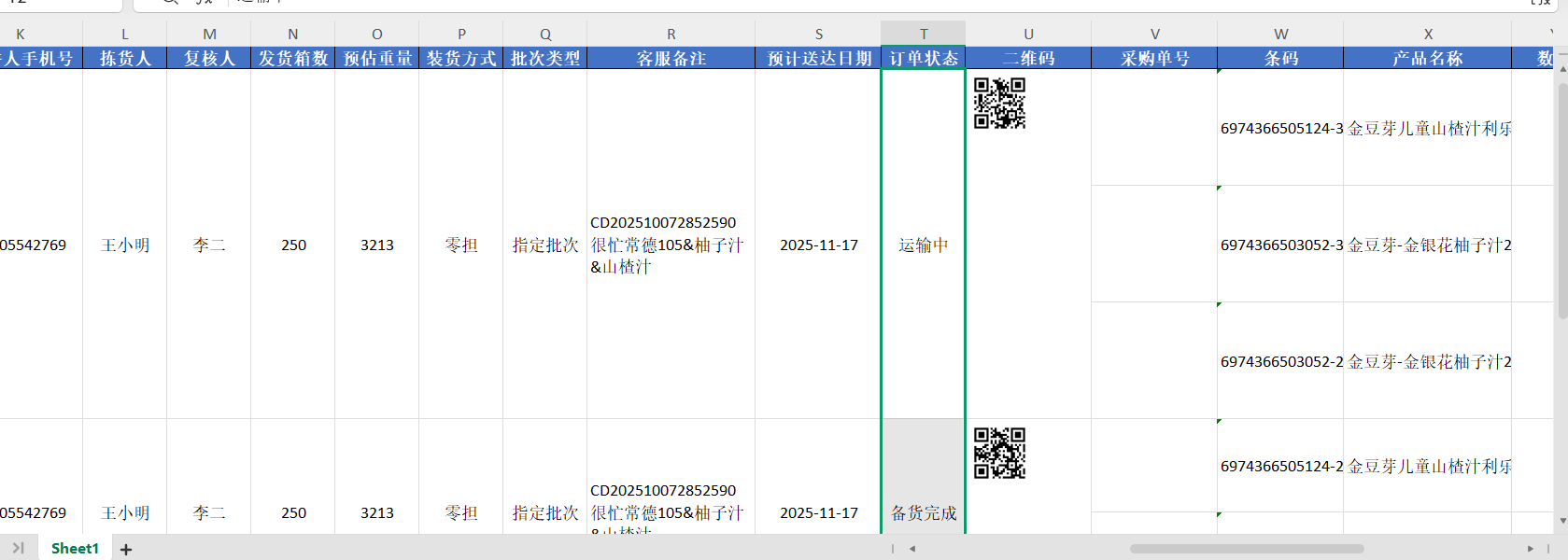Click the 预估重量 header cell
1568x560 pixels.
377,58
